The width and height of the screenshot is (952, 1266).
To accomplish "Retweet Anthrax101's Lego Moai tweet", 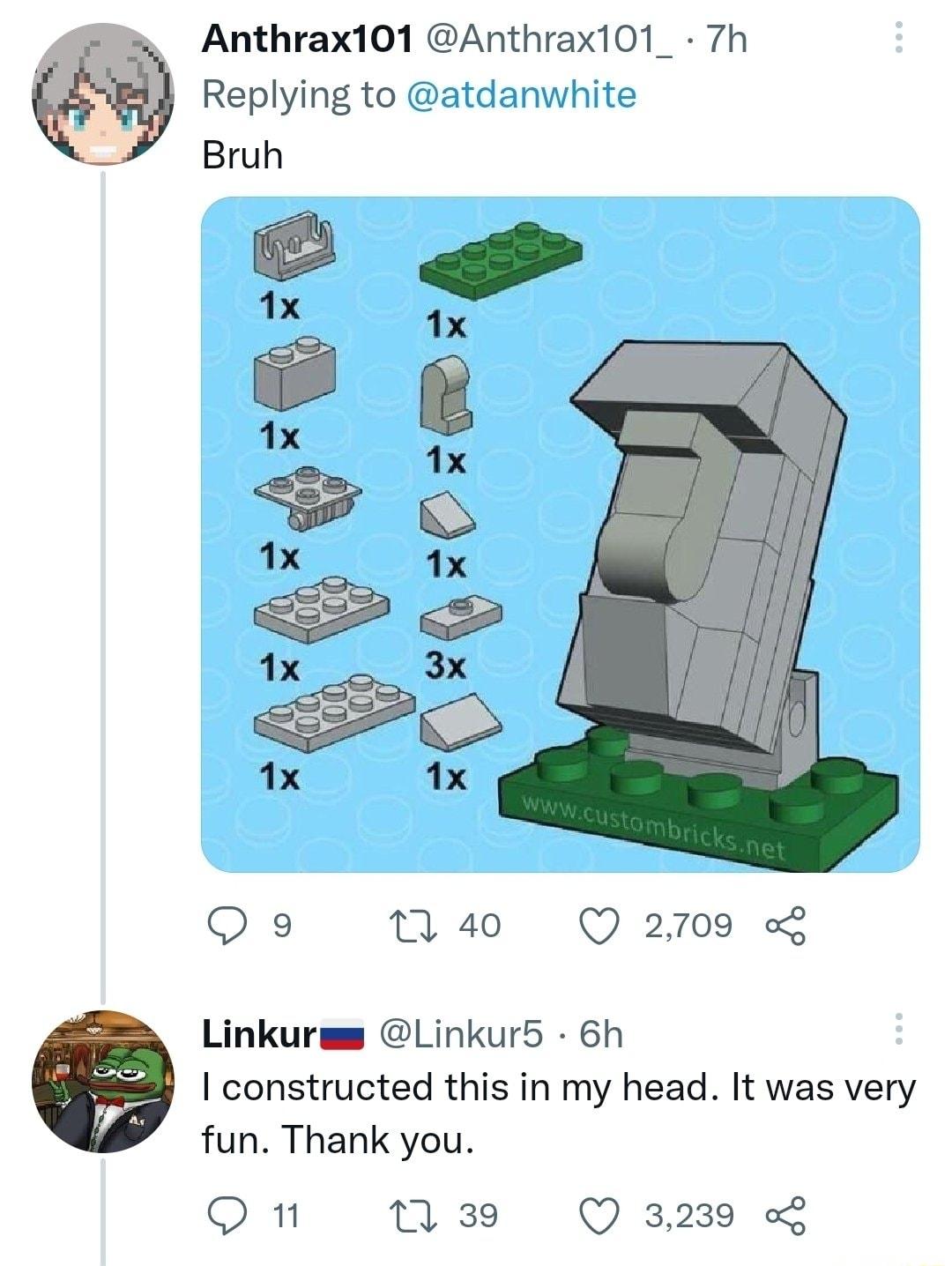I will click(435, 925).
